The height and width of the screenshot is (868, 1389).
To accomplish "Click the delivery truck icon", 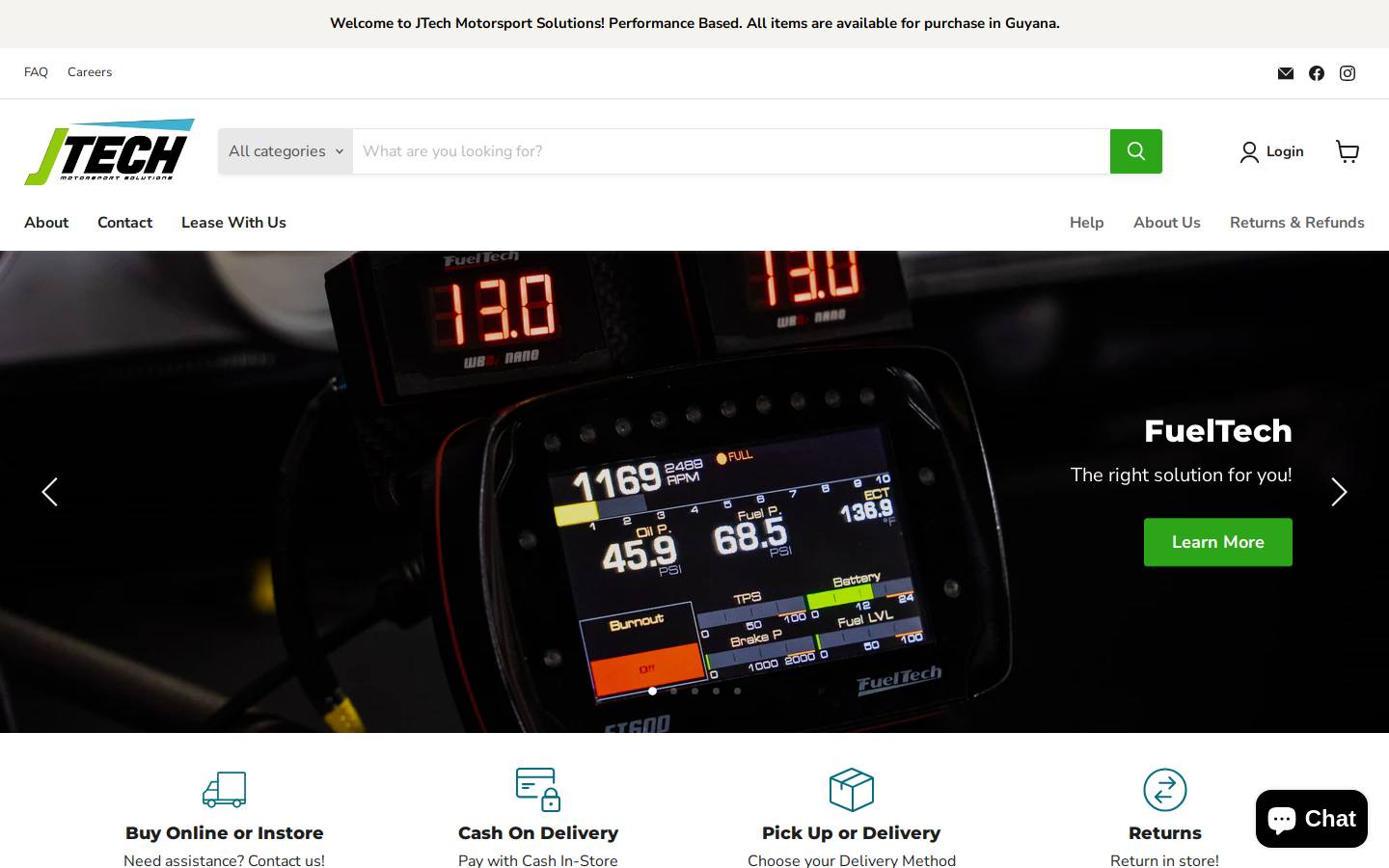I will [225, 789].
